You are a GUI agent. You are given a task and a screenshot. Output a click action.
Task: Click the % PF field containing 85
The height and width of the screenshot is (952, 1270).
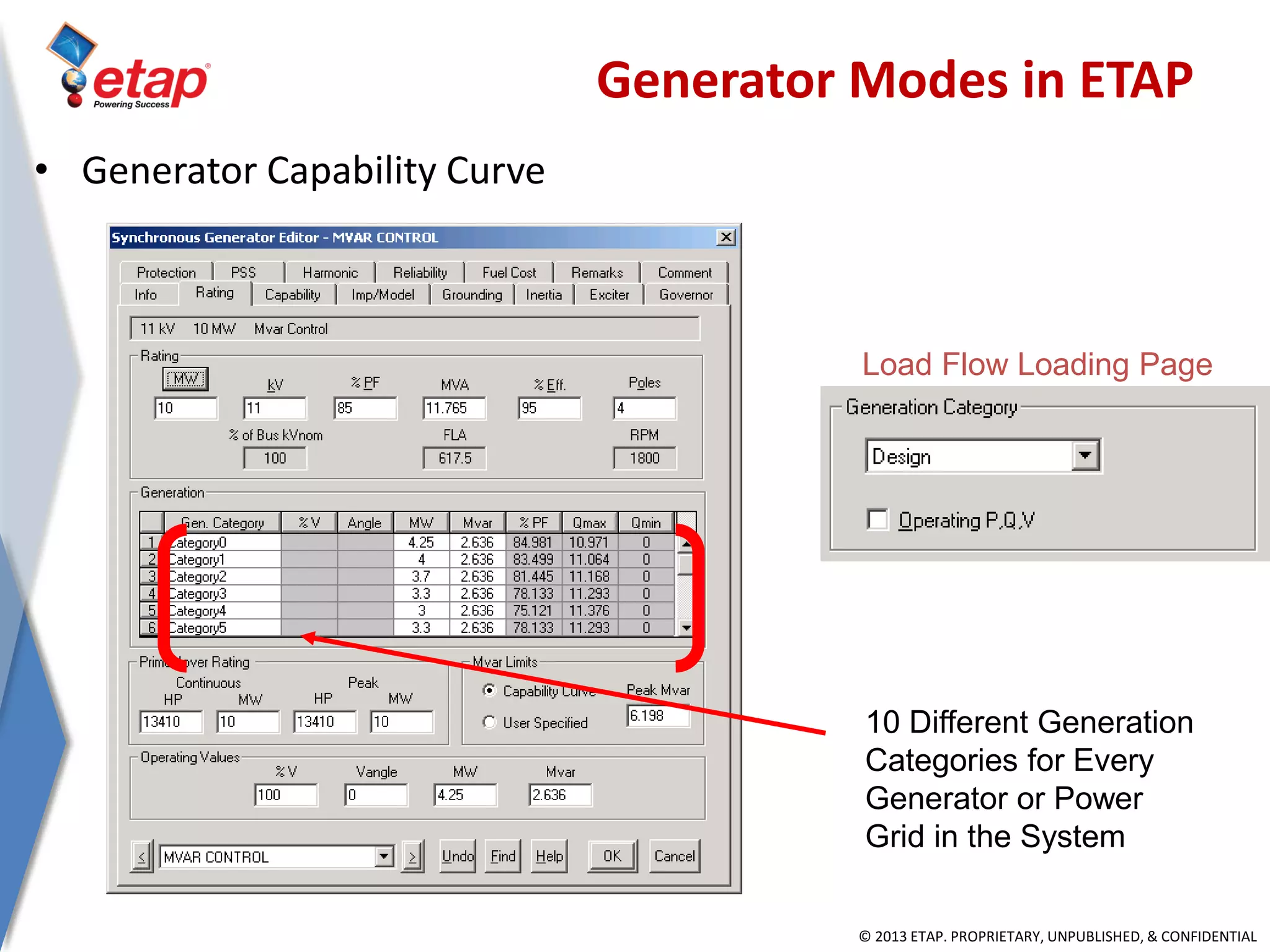coord(365,408)
